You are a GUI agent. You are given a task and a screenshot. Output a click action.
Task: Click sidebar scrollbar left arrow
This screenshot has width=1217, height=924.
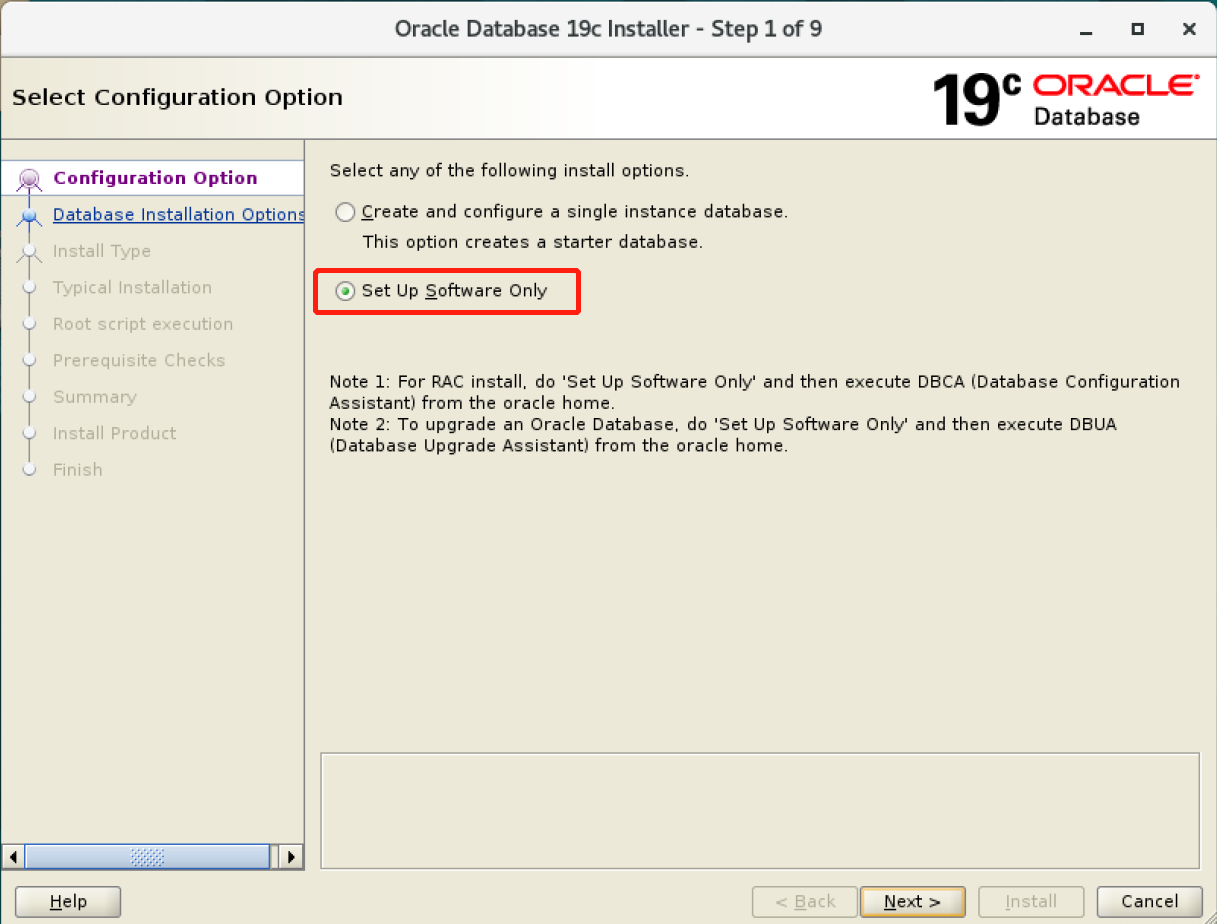click(x=13, y=857)
